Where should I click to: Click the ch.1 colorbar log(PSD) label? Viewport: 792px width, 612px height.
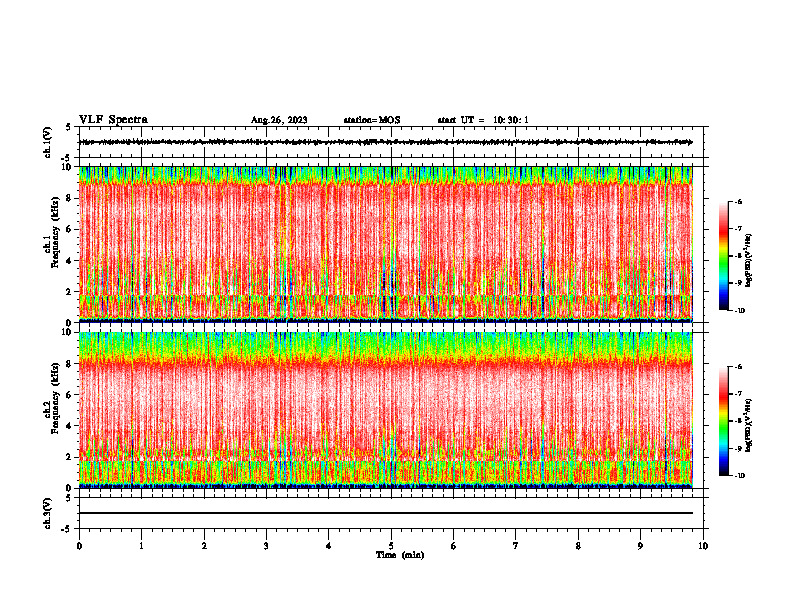(749, 260)
